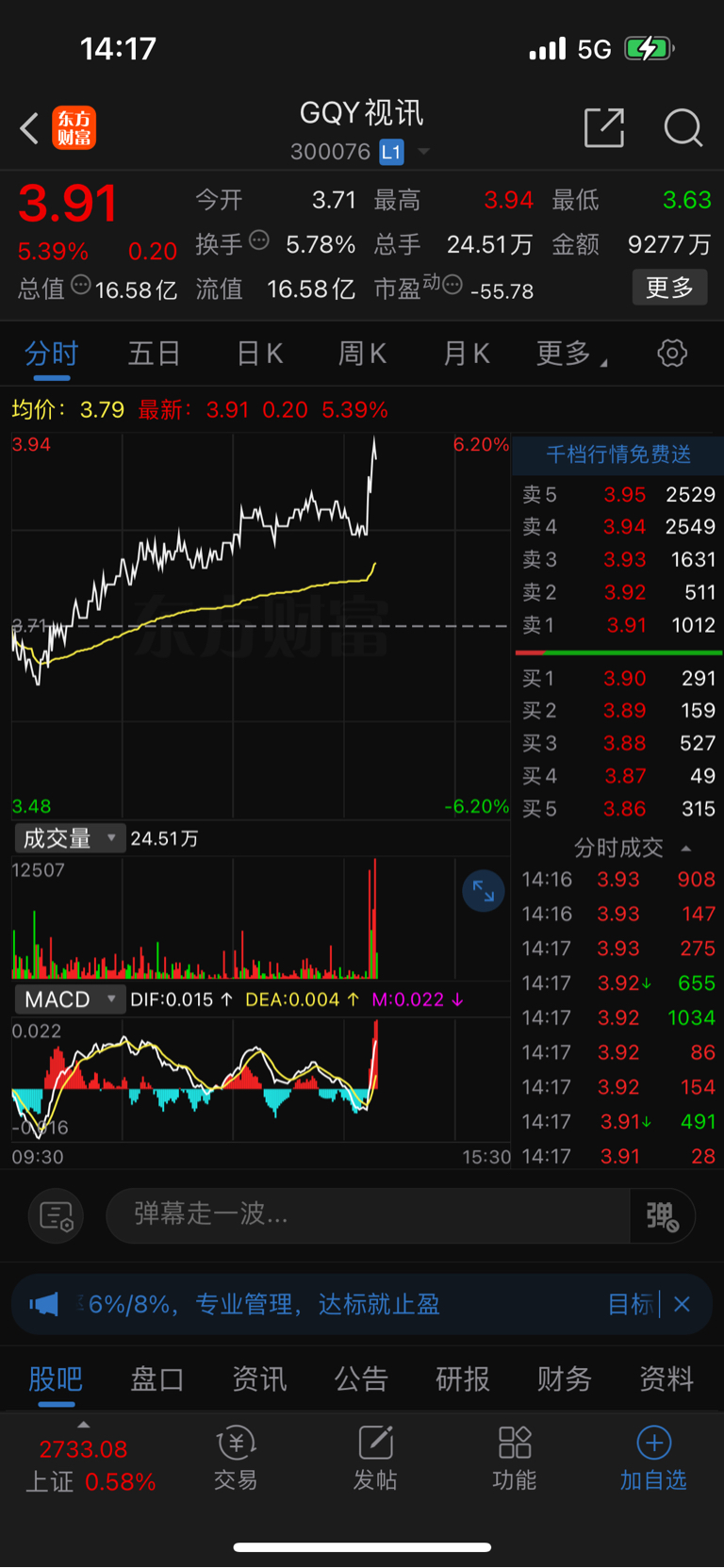Switch to the 五日 tab
The width and height of the screenshot is (724, 1568).
pyautogui.click(x=155, y=354)
